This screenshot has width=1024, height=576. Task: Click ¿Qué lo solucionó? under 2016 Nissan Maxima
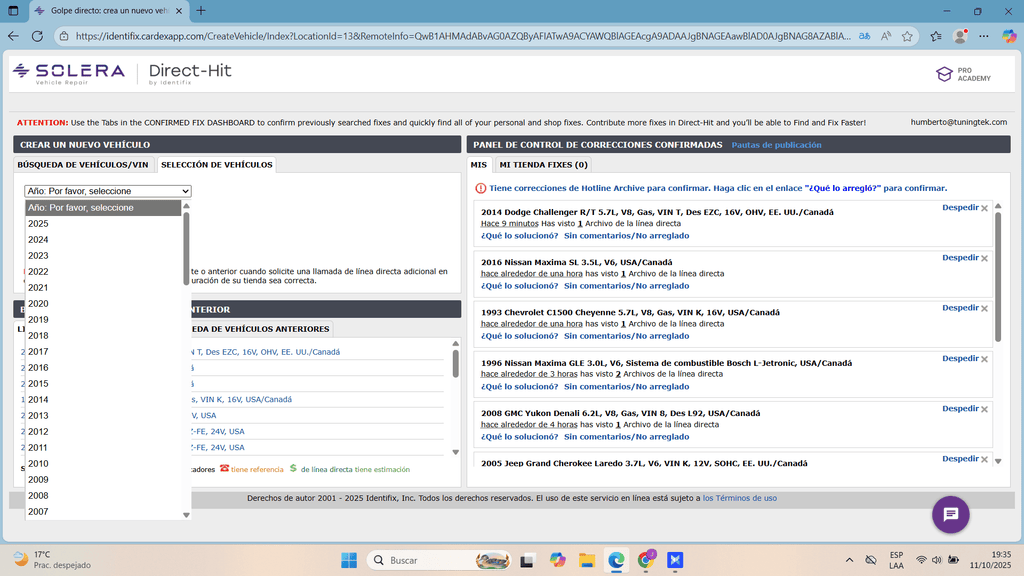519,286
